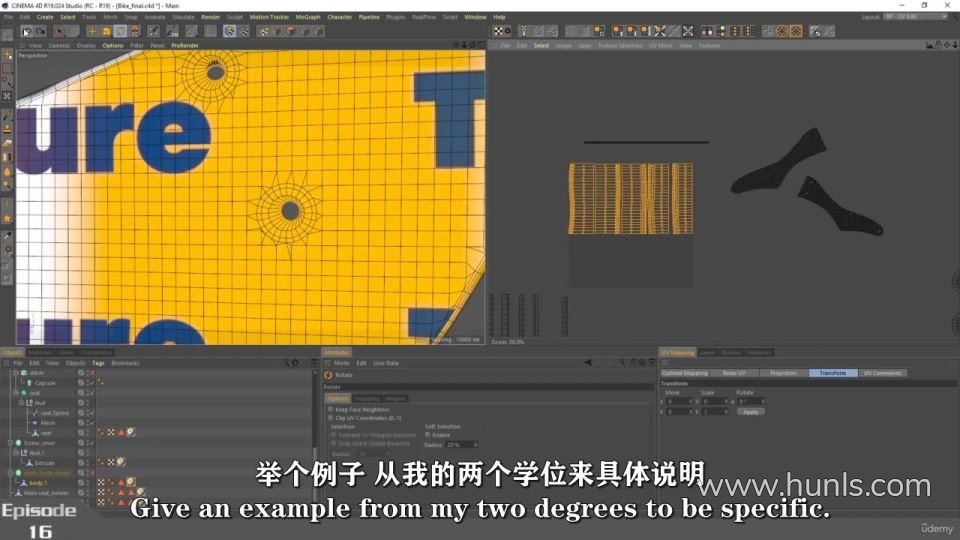960x540 pixels.
Task: Click the Rotate angle input field
Action: click(749, 402)
